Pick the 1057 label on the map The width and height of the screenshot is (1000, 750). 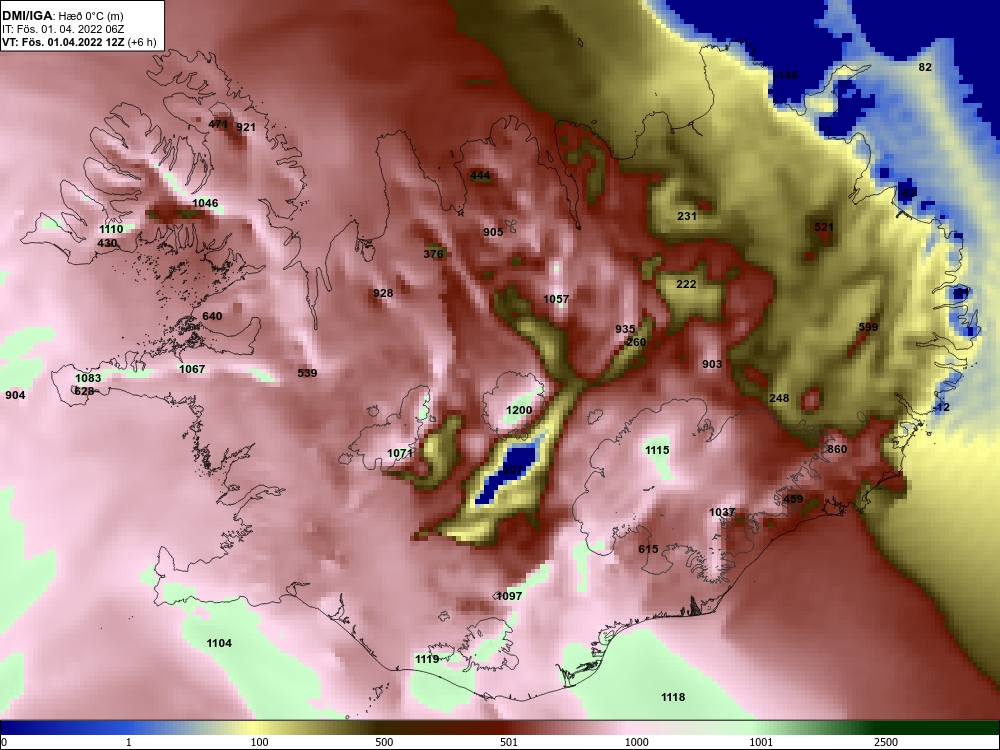point(556,298)
